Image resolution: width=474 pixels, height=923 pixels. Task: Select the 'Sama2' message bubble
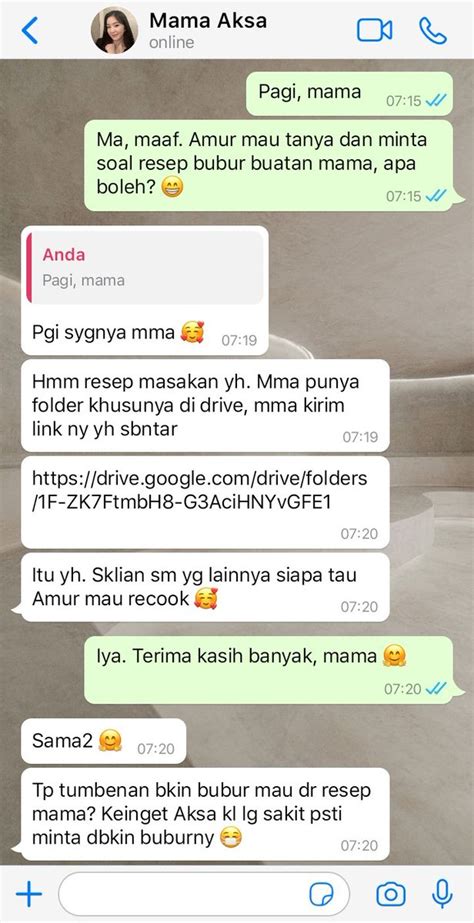point(103,741)
